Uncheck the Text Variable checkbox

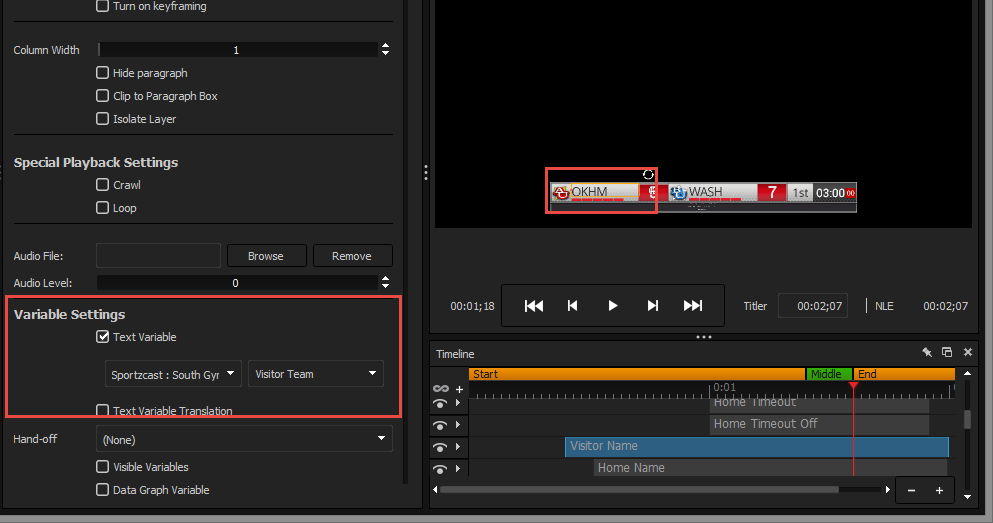point(103,337)
